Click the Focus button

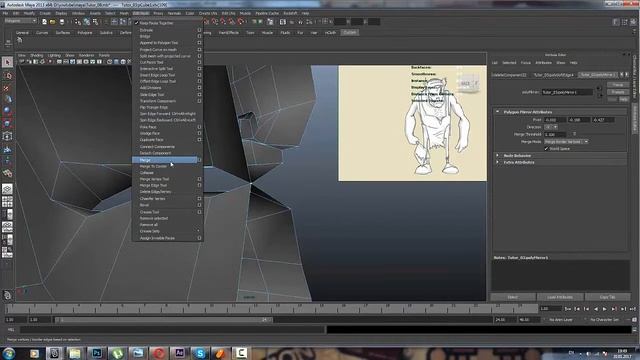coord(618,85)
